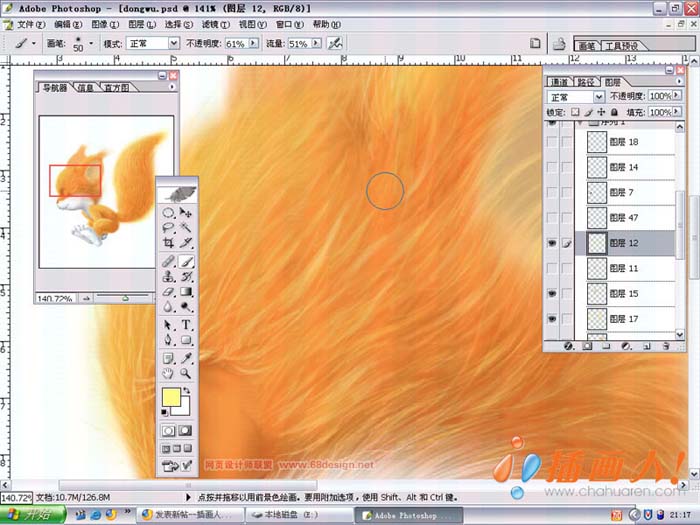Reset default colors icon
This screenshot has width=700, height=525.
(x=164, y=412)
